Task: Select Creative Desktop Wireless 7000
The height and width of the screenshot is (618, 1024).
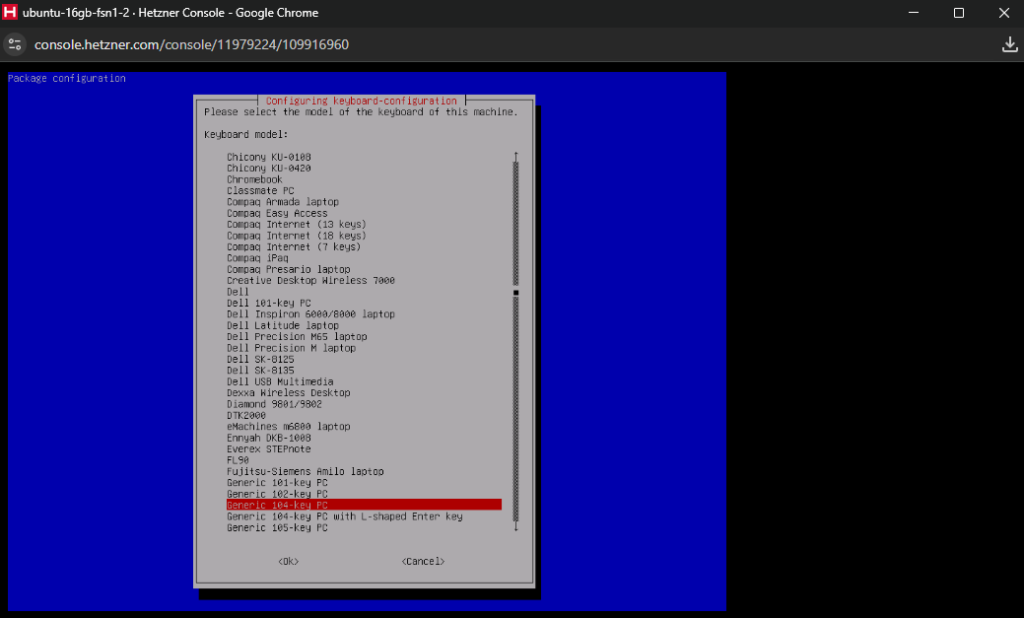Action: tap(310, 281)
